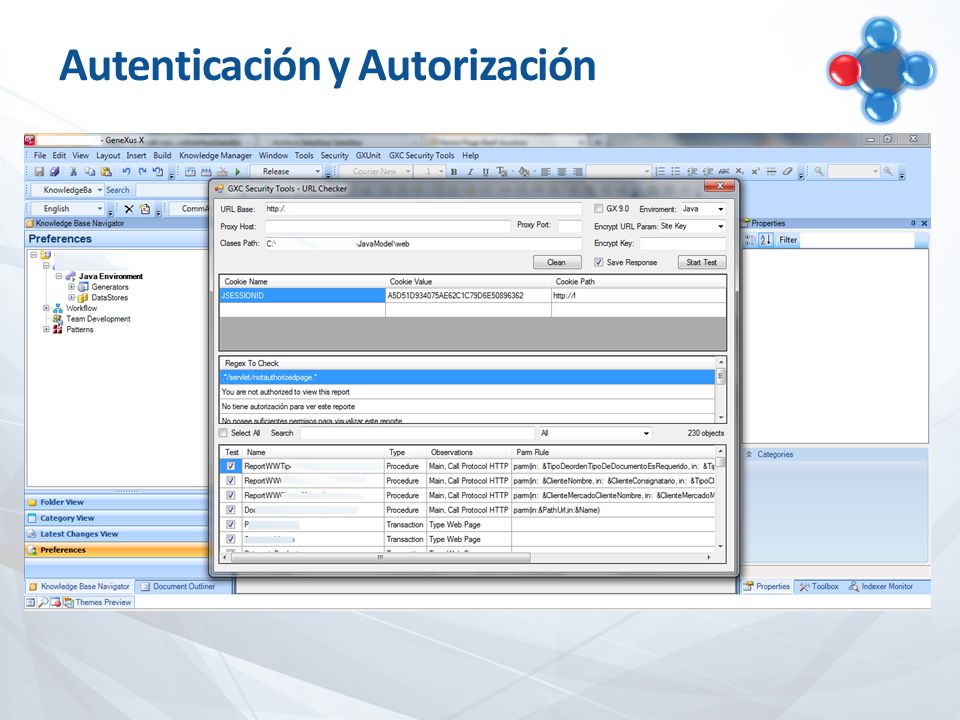Click the Paste clipboard icon
Screen dimensions: 960x720
(x=107, y=172)
